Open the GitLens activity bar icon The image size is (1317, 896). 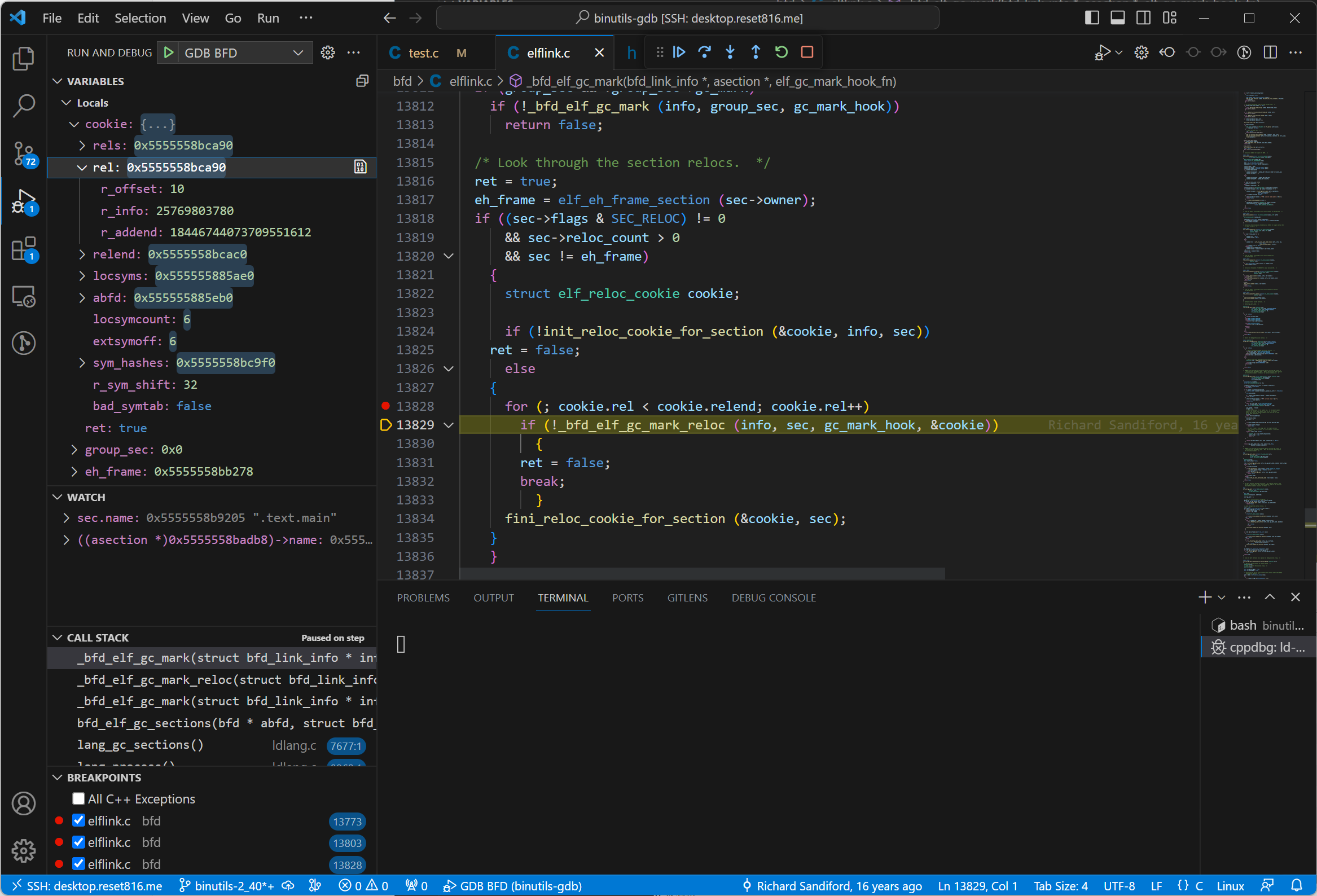click(x=23, y=343)
